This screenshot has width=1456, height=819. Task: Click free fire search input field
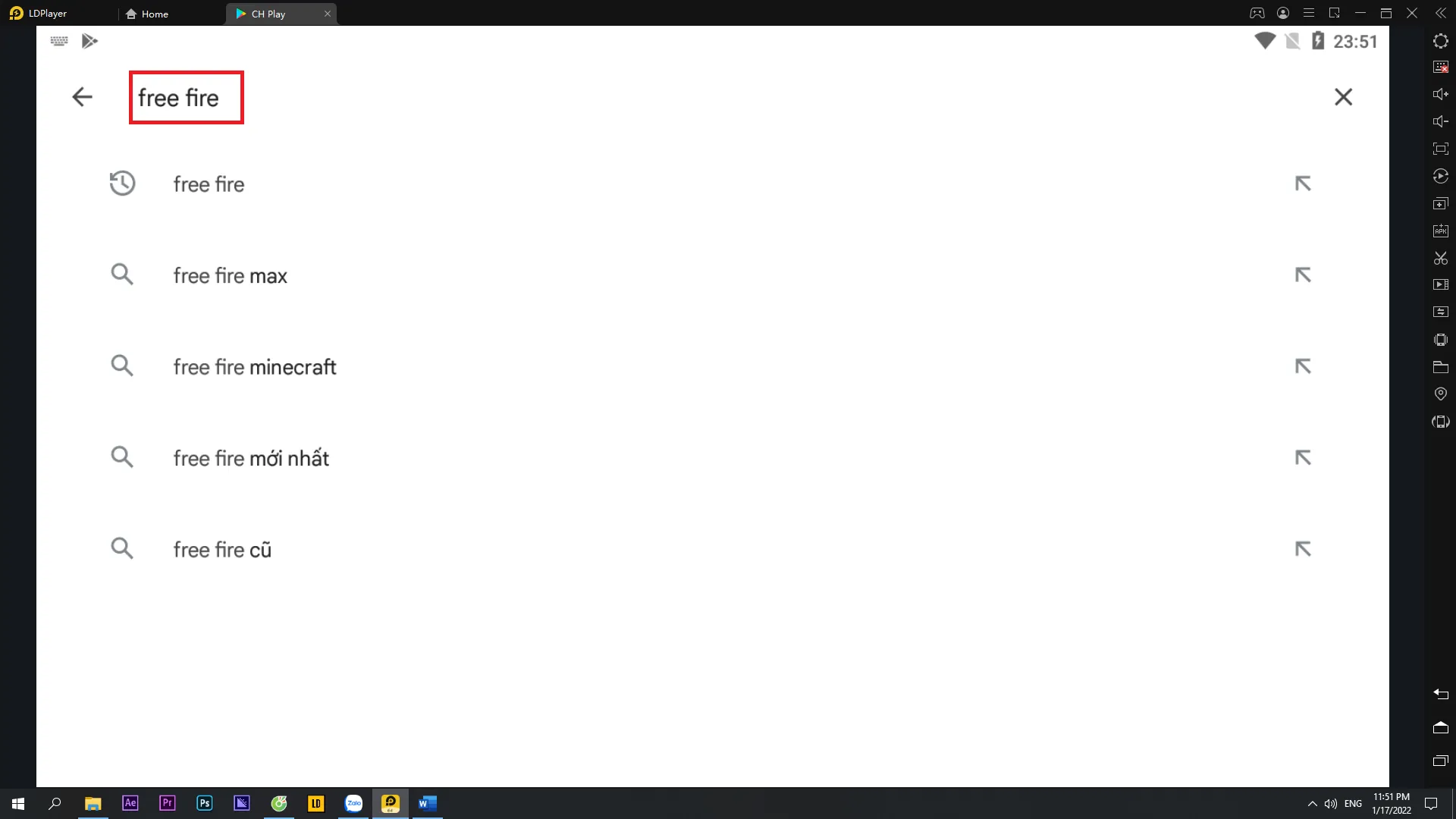point(185,97)
